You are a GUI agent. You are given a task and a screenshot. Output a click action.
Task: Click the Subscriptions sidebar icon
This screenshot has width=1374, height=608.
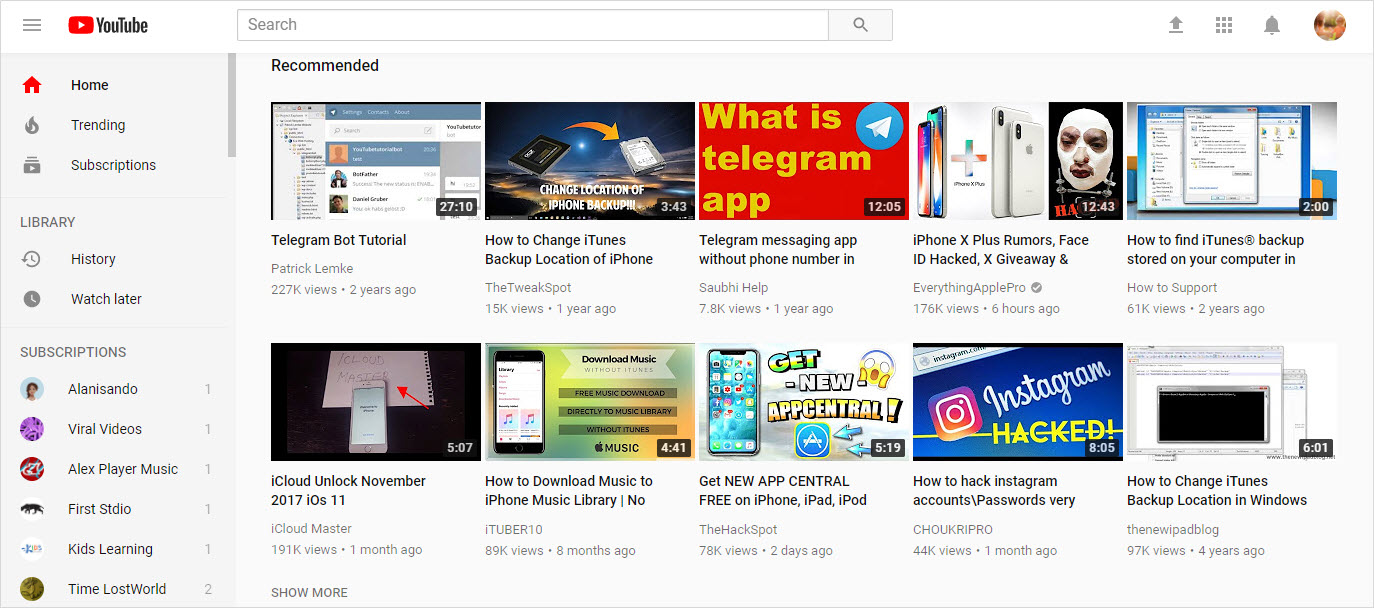[x=32, y=165]
